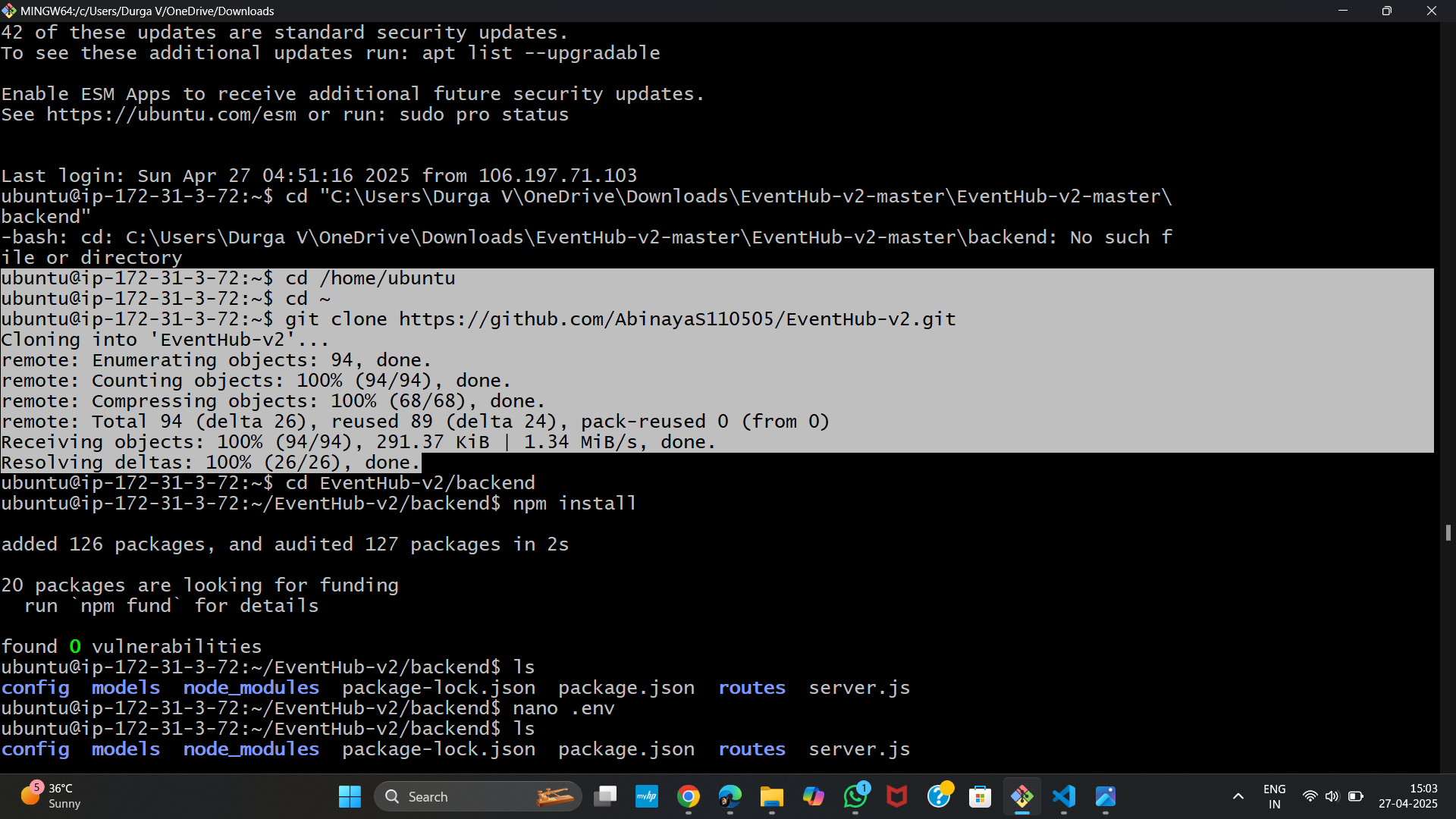This screenshot has height=819, width=1456.
Task: Open the volume control in the tray
Action: coord(1332,796)
